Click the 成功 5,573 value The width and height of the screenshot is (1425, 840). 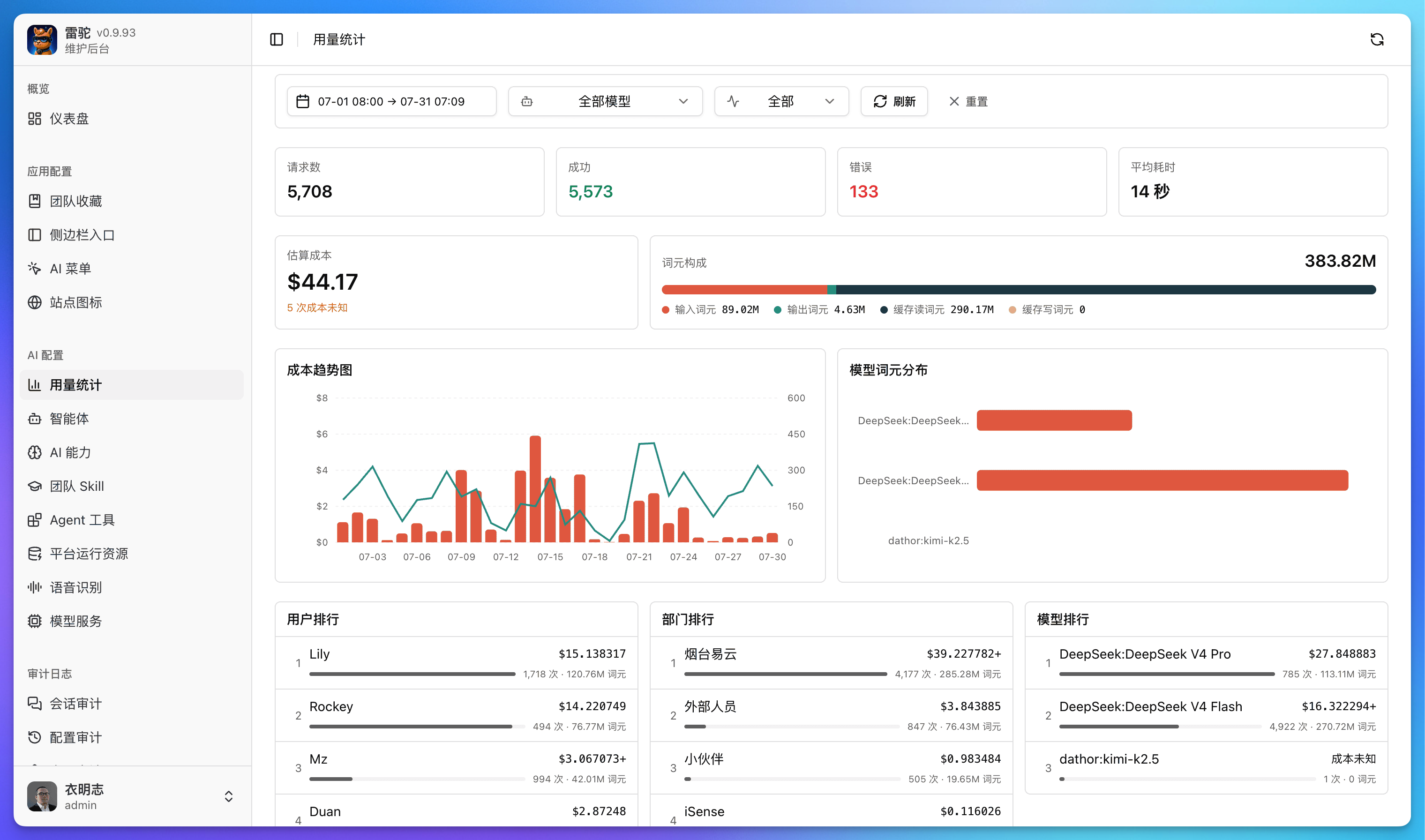click(590, 191)
